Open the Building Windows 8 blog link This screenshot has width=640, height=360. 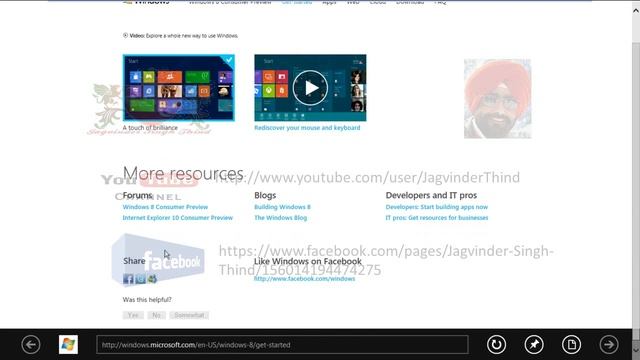click(282, 207)
